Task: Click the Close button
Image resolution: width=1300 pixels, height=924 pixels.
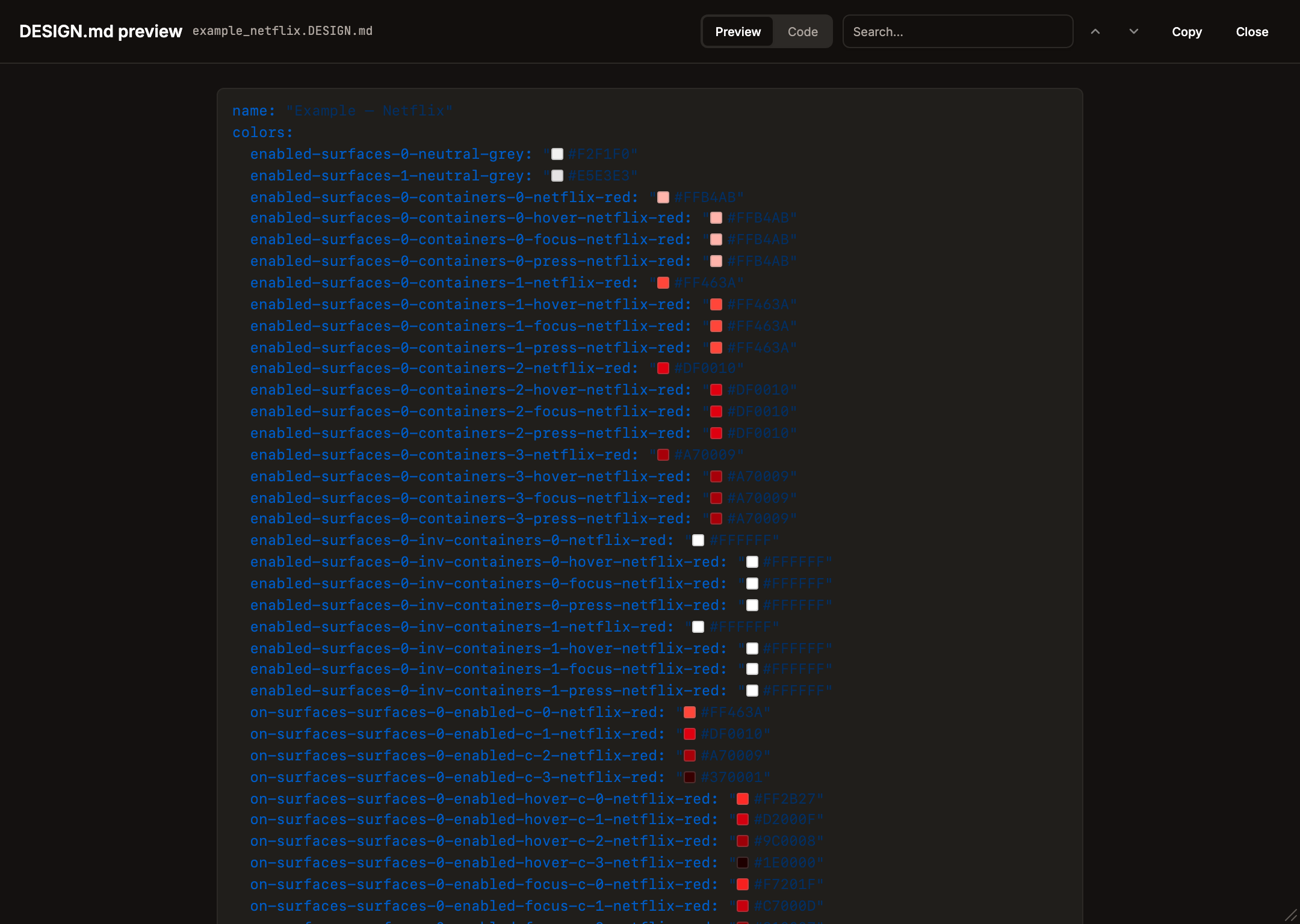Action: point(1252,32)
